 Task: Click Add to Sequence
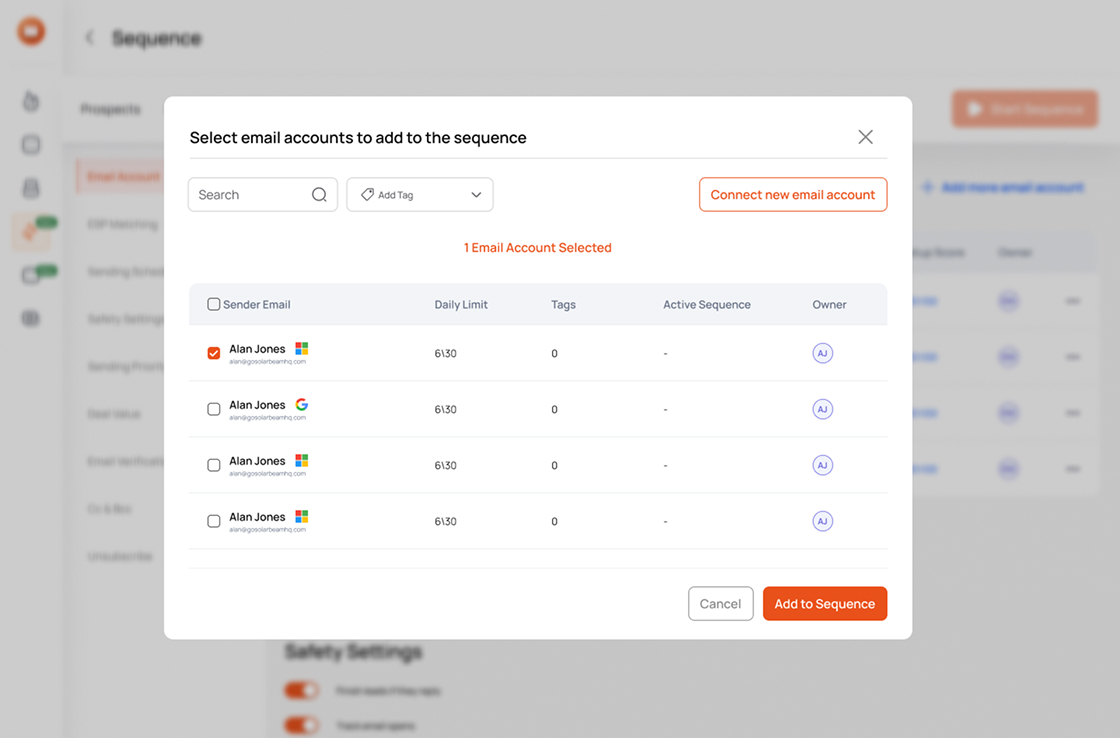(x=825, y=603)
